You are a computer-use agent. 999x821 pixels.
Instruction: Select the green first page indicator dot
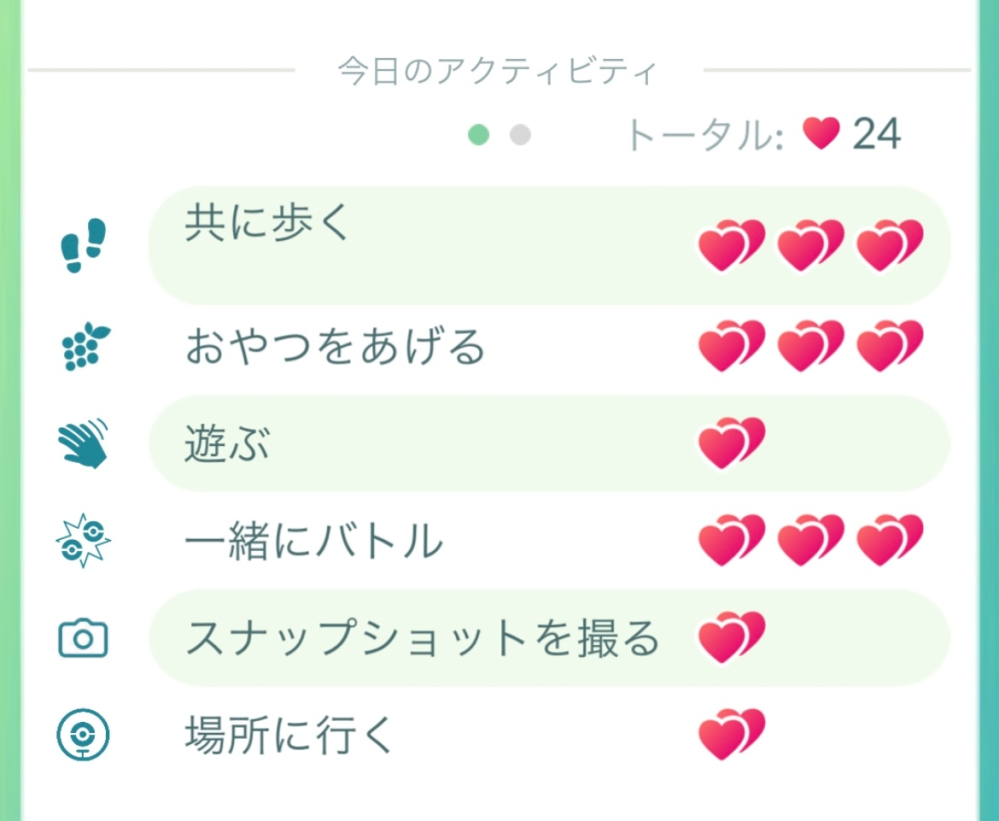(478, 134)
